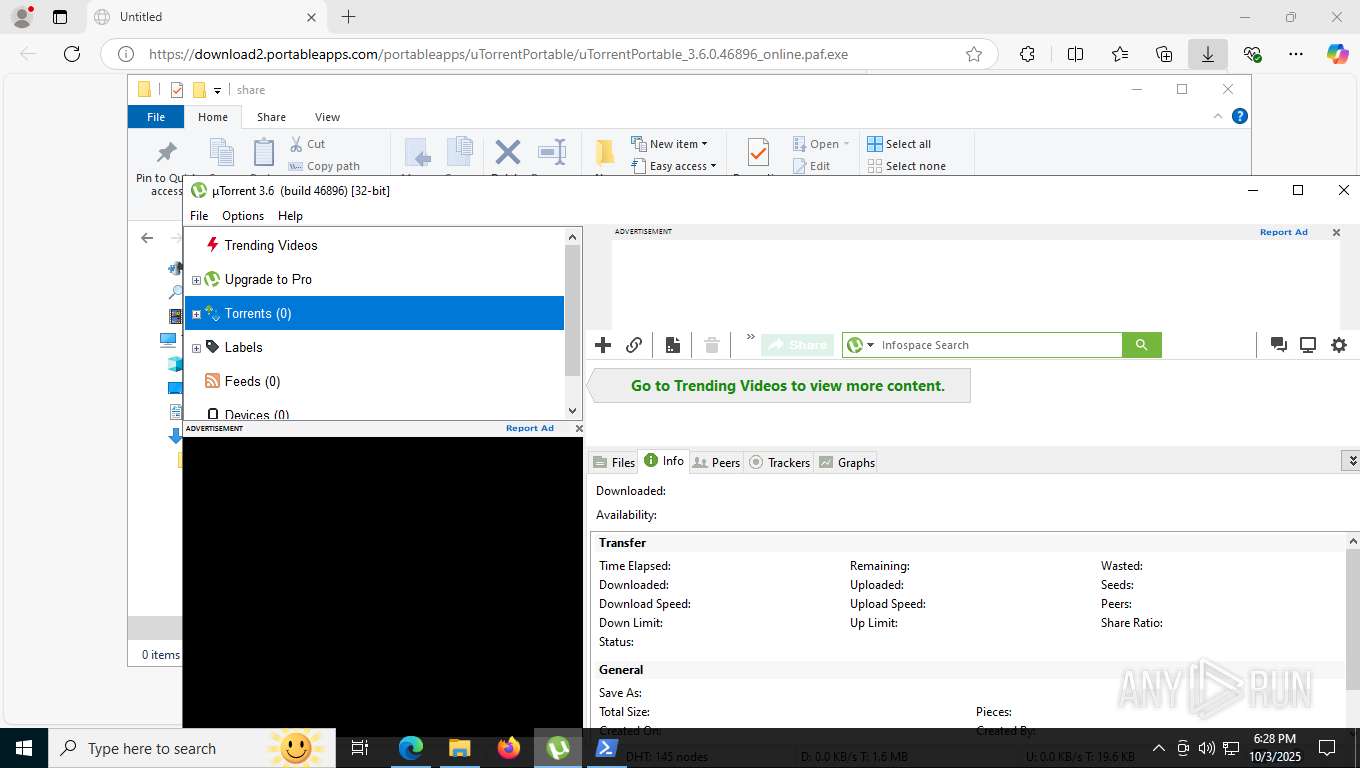Click the Edge Copilot icon
The width and height of the screenshot is (1360, 768).
[1338, 54]
